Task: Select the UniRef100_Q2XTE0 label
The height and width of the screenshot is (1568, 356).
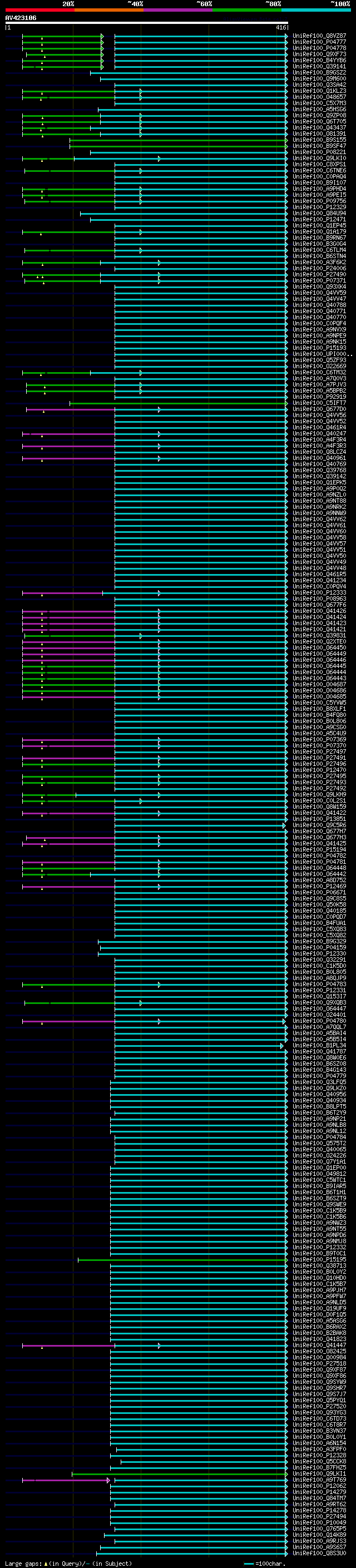Action: tap(319, 641)
